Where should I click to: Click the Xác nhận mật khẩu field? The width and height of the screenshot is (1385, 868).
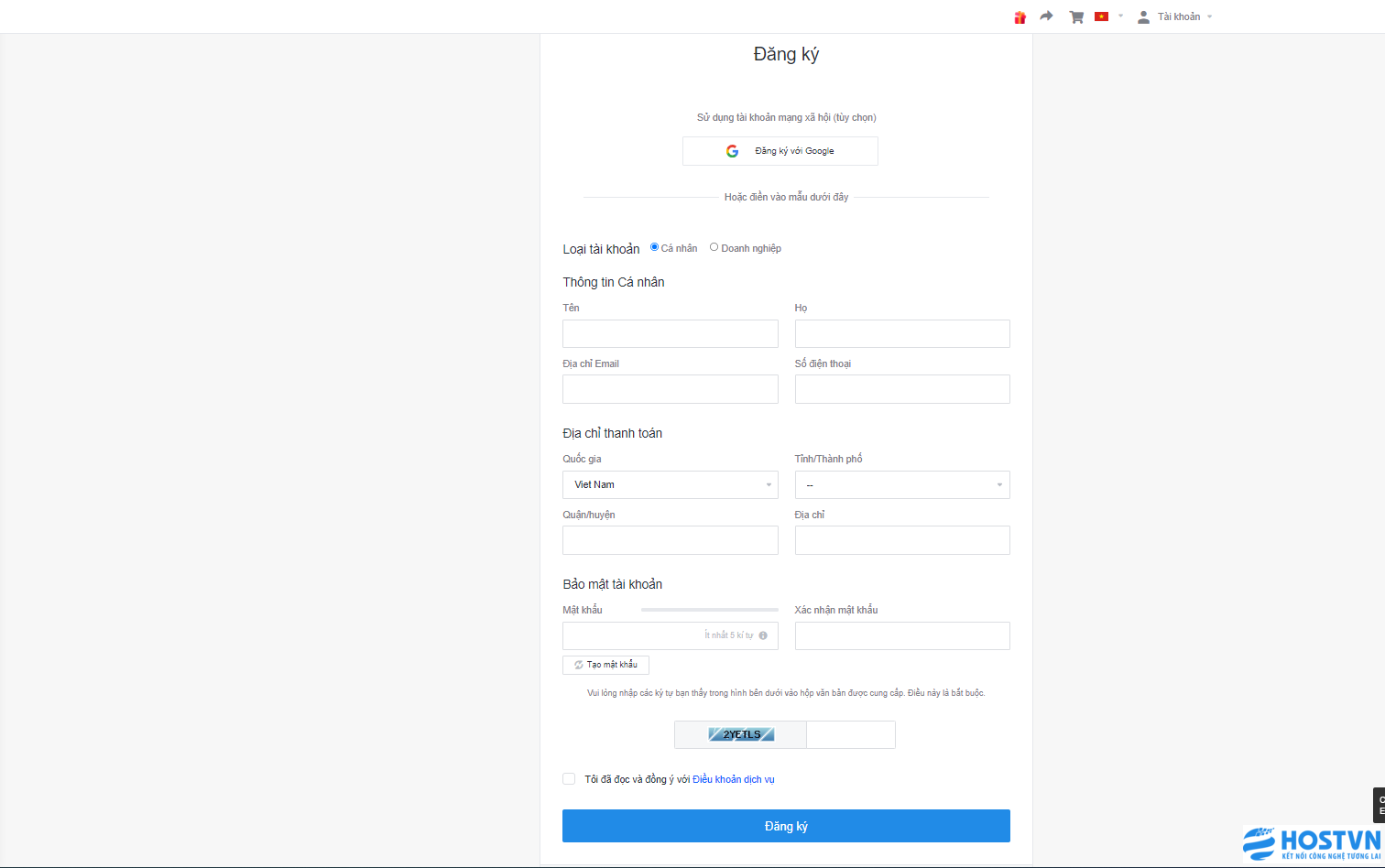[x=902, y=635]
